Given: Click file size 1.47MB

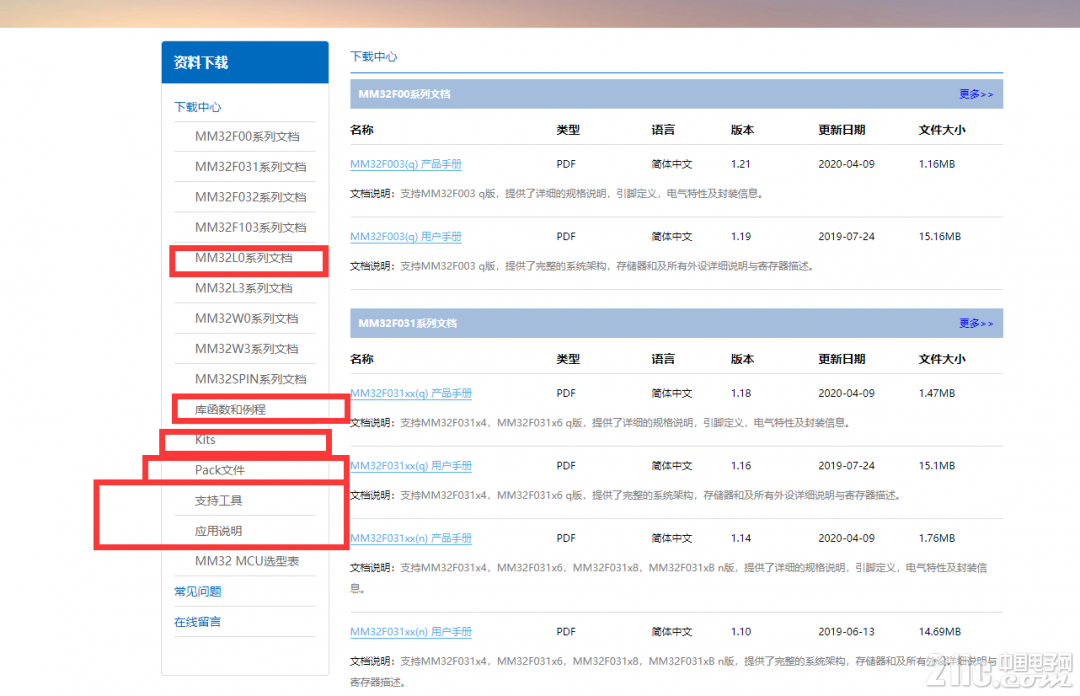Looking at the screenshot, I should pos(937,393).
